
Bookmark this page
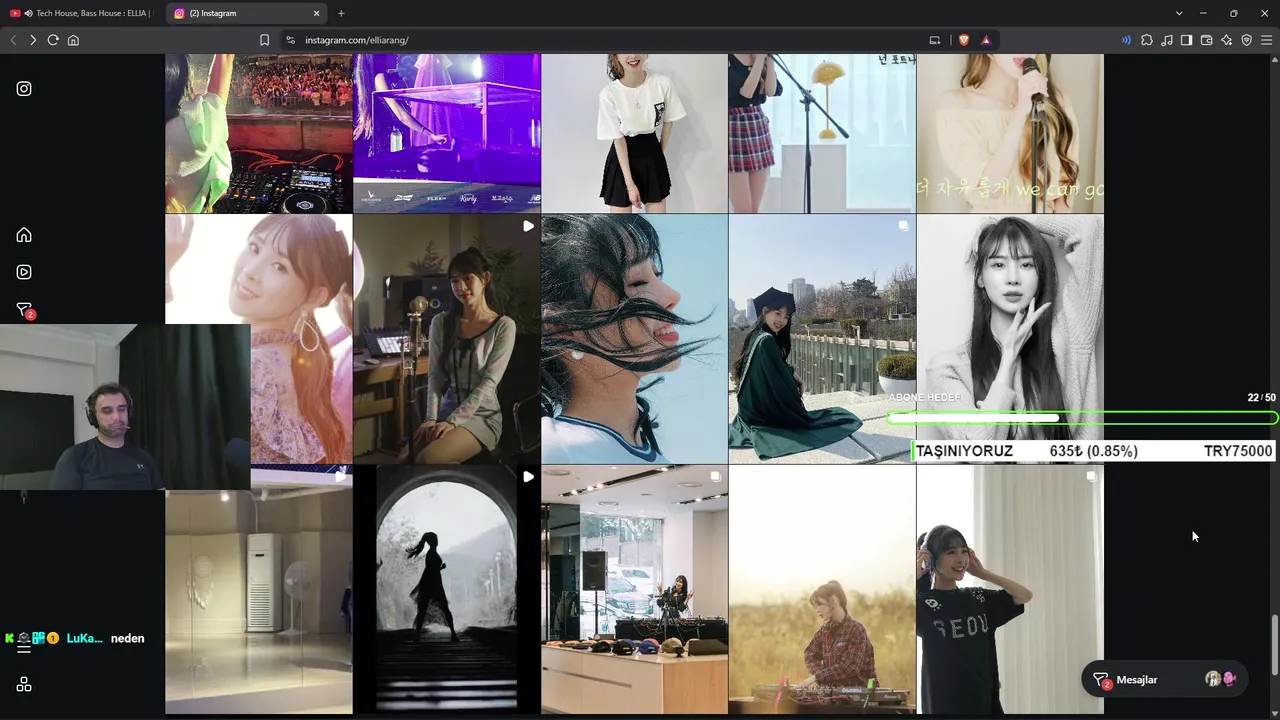pos(264,40)
